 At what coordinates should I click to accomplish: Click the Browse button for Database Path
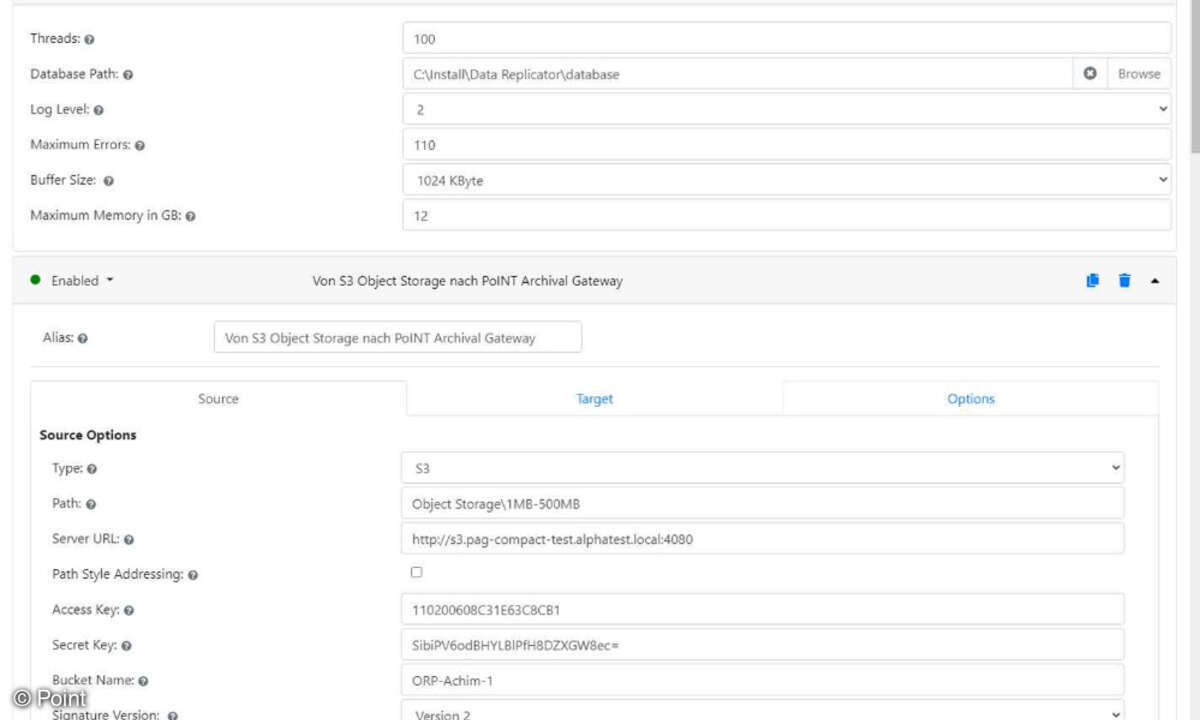1139,73
